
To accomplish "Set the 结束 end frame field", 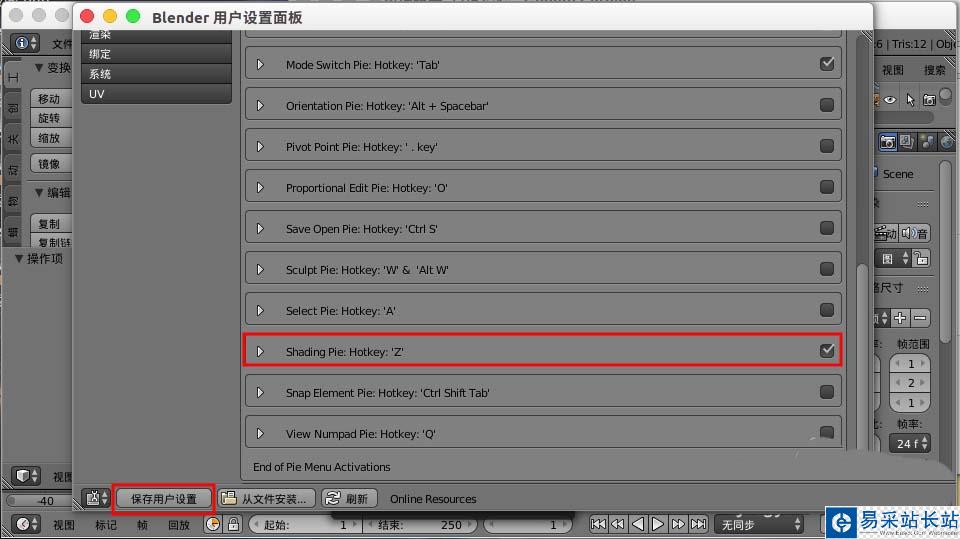I will click(x=421, y=525).
